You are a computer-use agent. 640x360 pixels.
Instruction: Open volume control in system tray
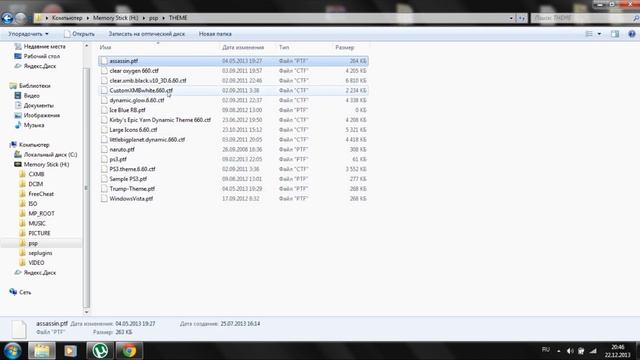pos(570,351)
